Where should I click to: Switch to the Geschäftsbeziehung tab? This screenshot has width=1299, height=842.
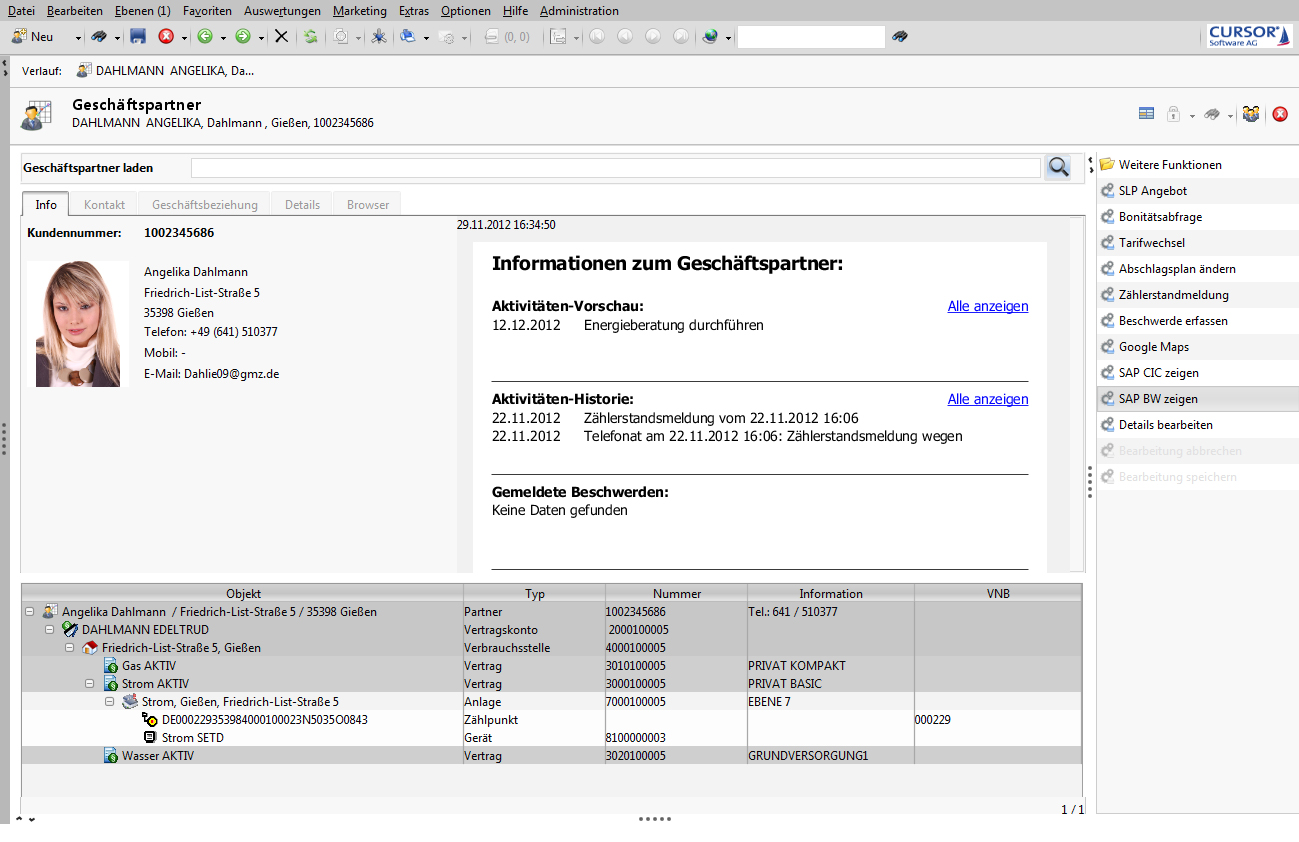205,204
